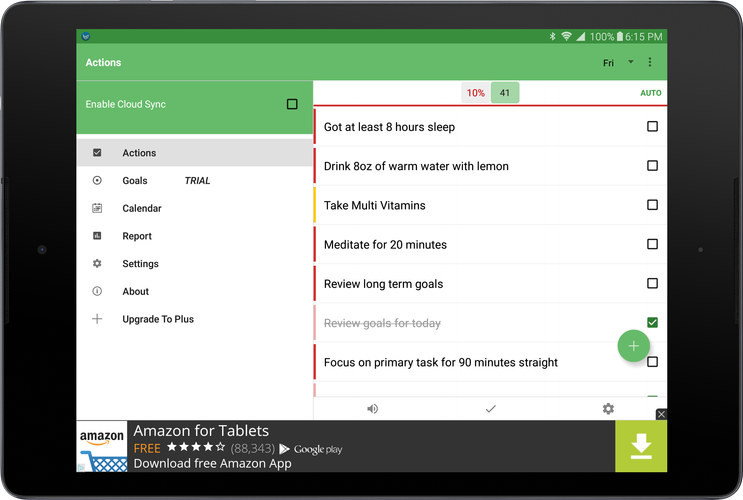Tap the 10% completion badge
The width and height of the screenshot is (743, 500).
476,93
